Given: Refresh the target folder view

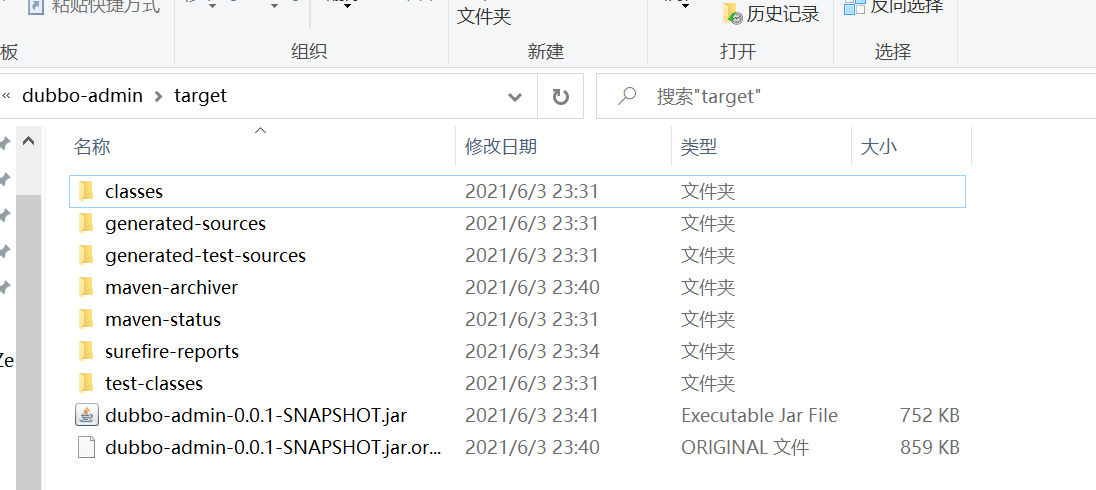Looking at the screenshot, I should click(x=560, y=96).
